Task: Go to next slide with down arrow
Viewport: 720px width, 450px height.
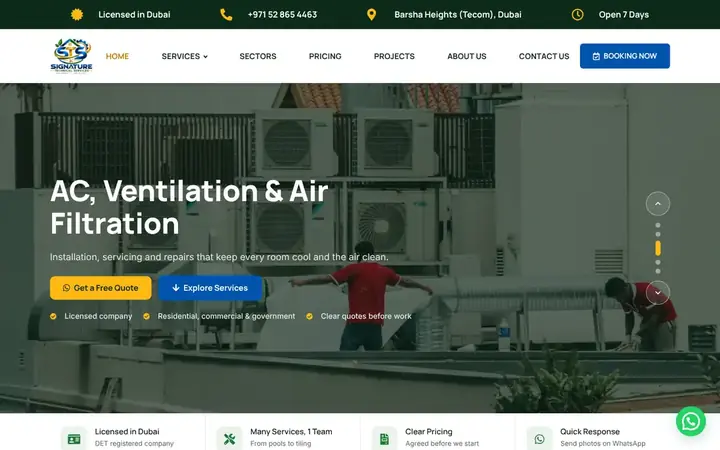Action: coord(658,292)
